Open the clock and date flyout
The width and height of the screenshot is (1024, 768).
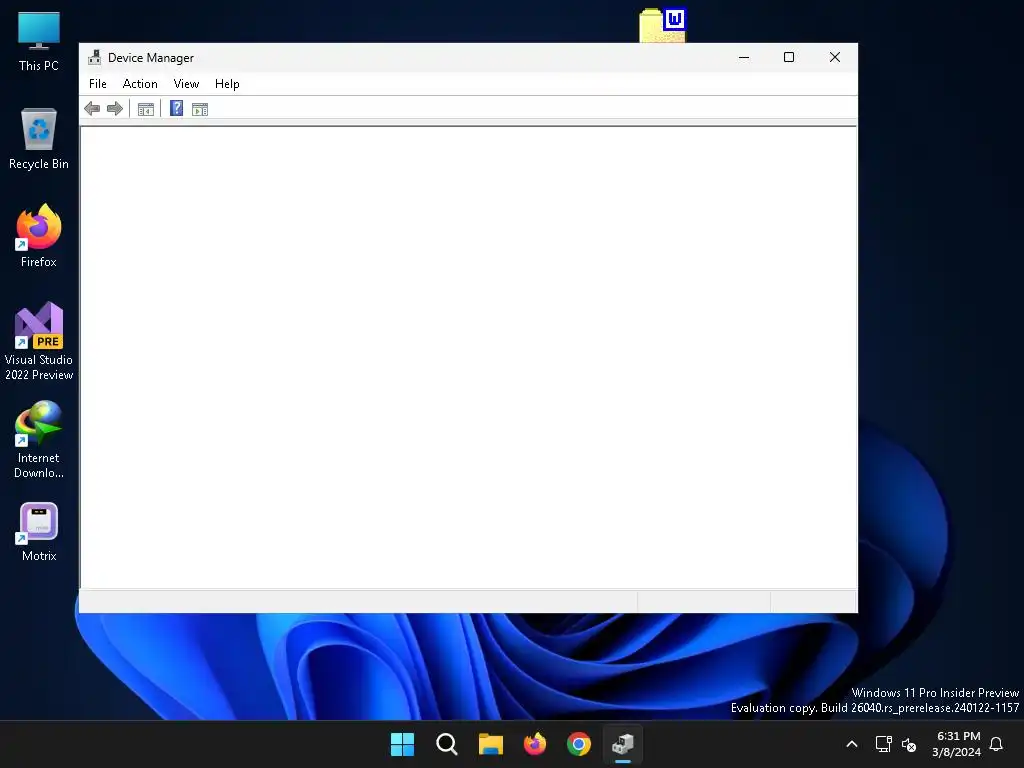pos(957,744)
